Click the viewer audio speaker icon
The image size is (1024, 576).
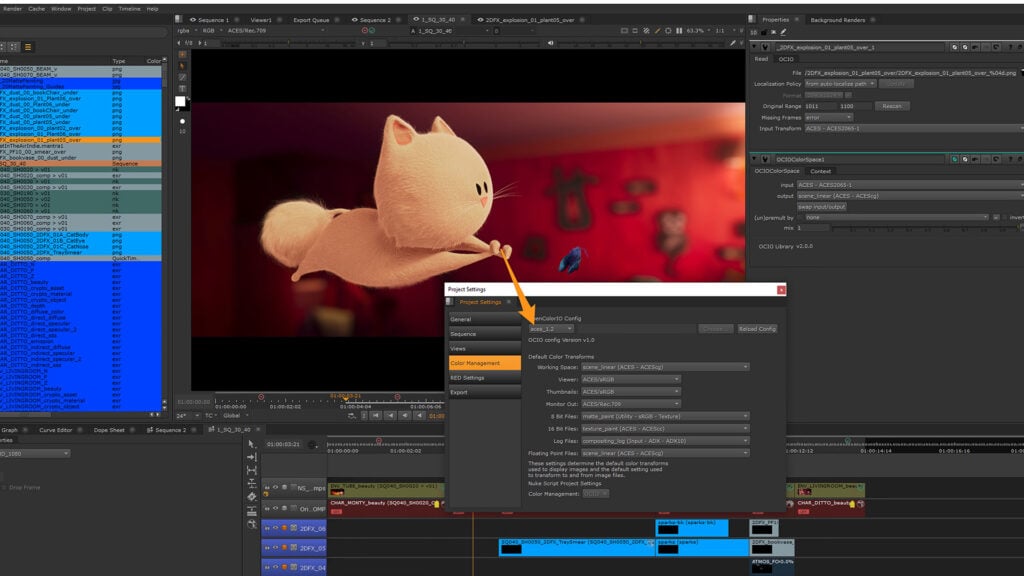(551, 43)
